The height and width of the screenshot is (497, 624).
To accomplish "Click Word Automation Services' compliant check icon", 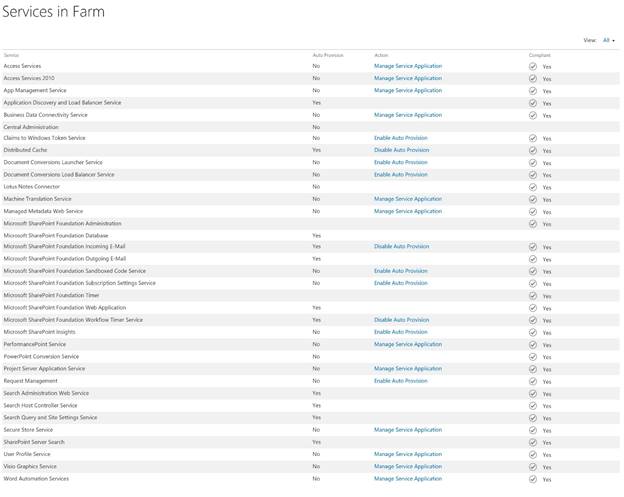I will [533, 479].
